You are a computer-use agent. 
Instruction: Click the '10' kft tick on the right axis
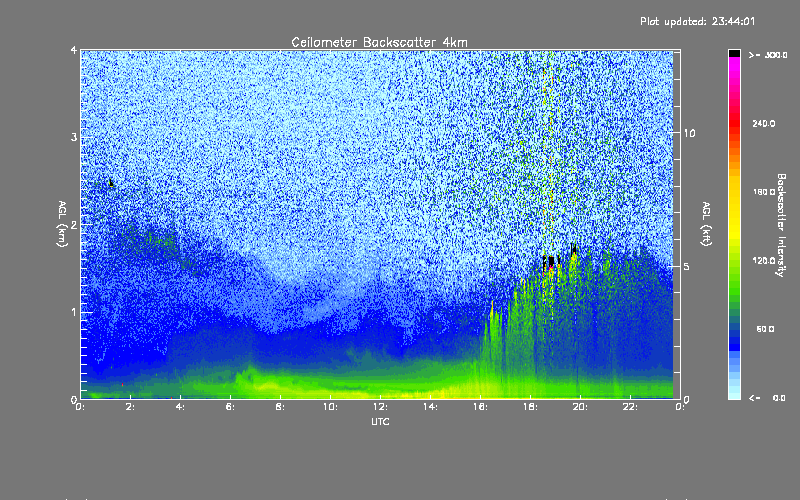(x=689, y=133)
